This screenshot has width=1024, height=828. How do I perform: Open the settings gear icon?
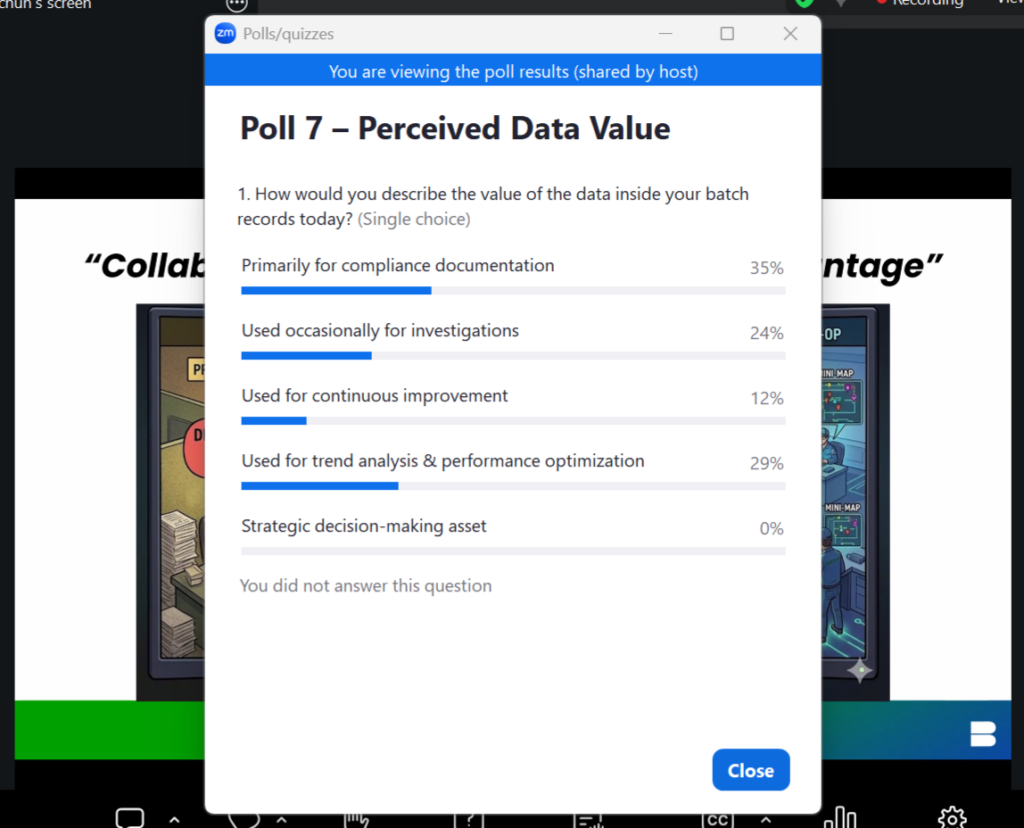(x=952, y=818)
